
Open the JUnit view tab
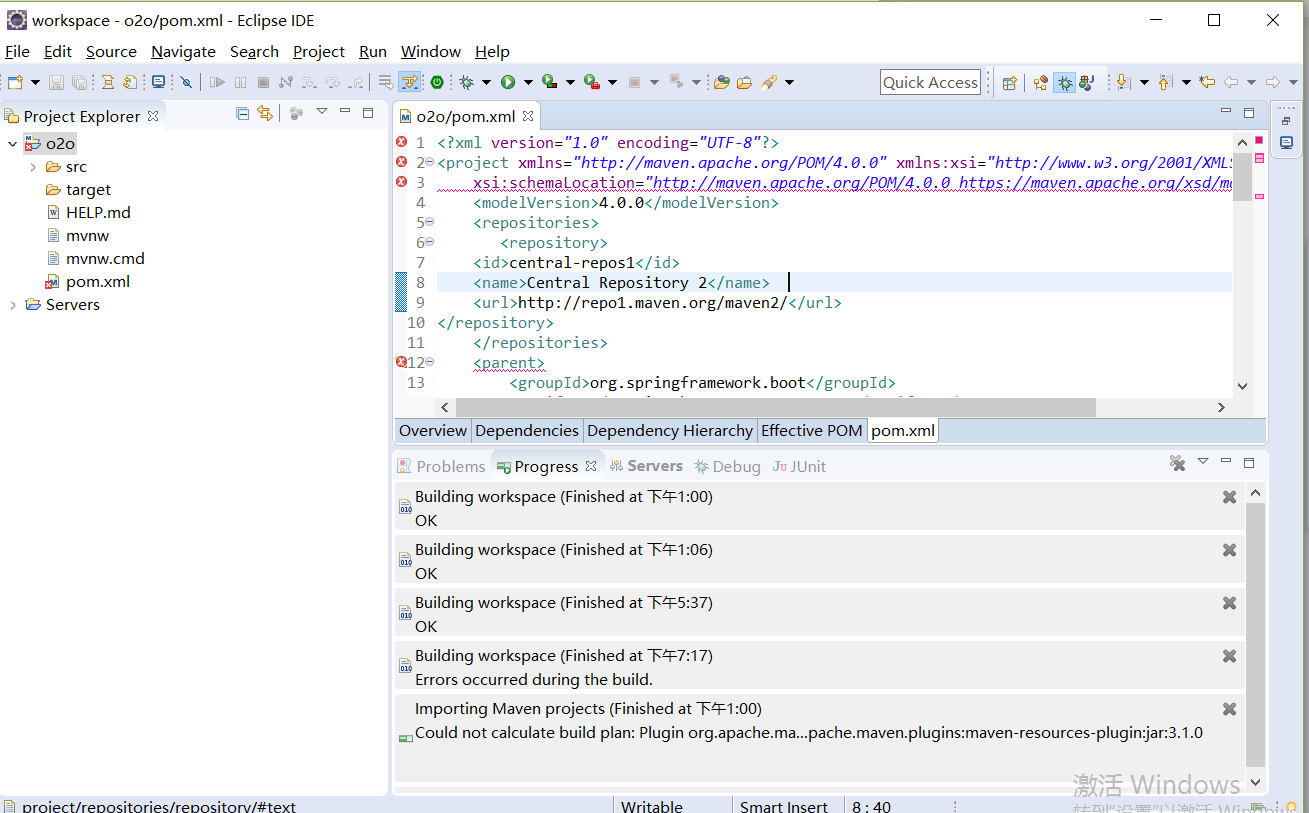800,467
